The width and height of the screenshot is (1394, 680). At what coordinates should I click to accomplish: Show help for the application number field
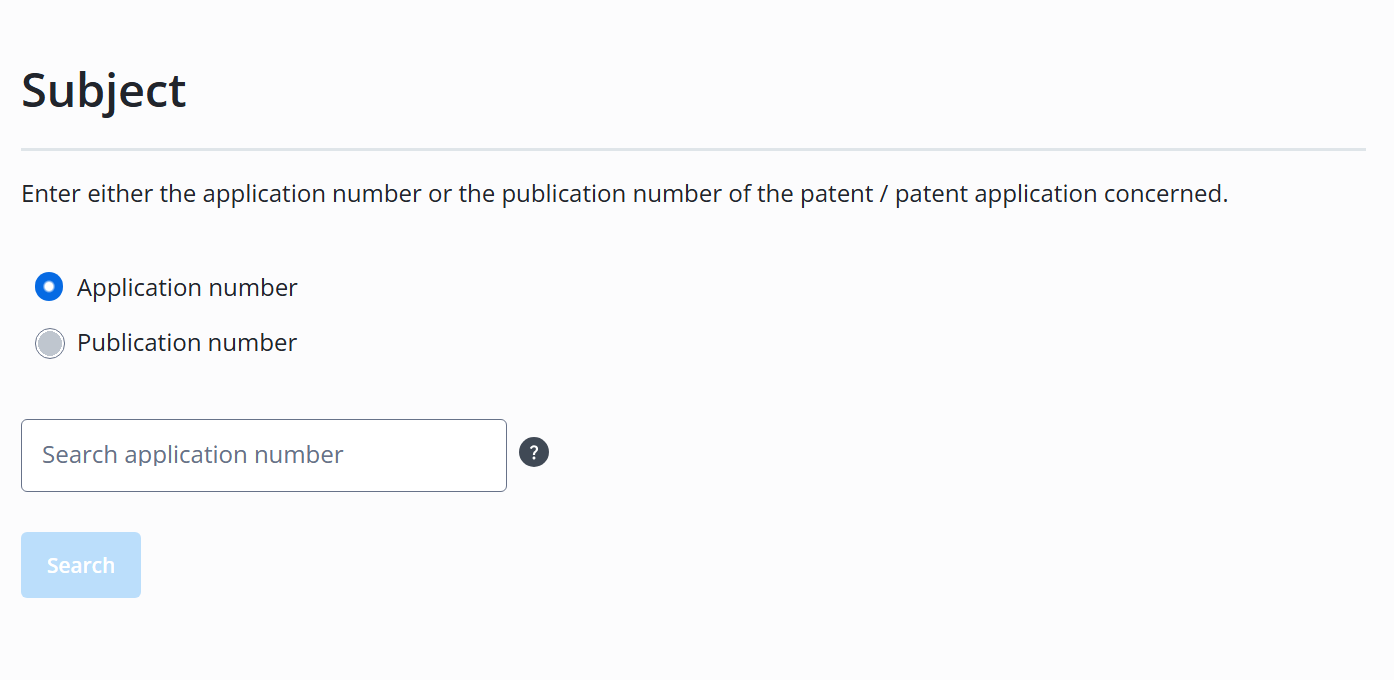pyautogui.click(x=534, y=453)
